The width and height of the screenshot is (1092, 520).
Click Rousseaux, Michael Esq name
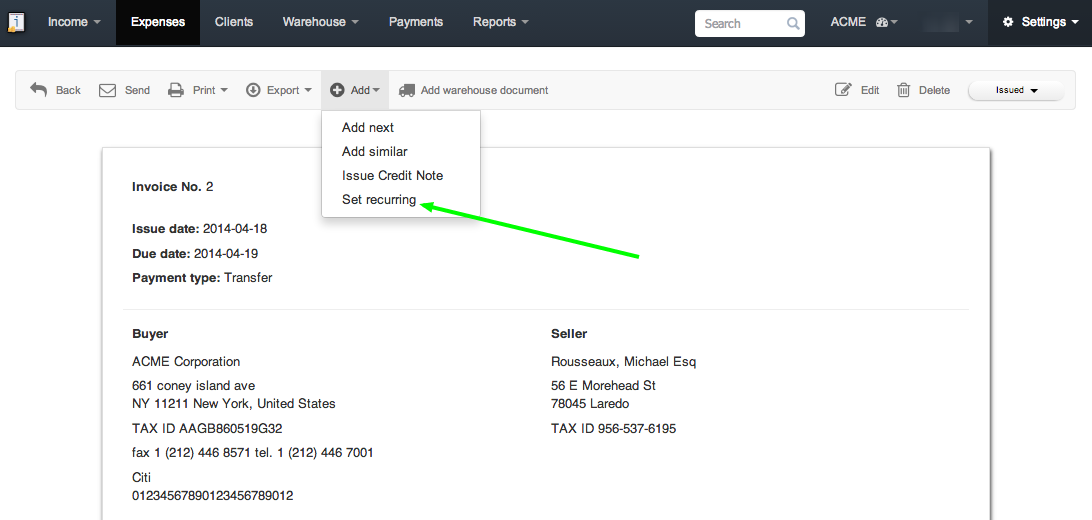[x=623, y=362]
